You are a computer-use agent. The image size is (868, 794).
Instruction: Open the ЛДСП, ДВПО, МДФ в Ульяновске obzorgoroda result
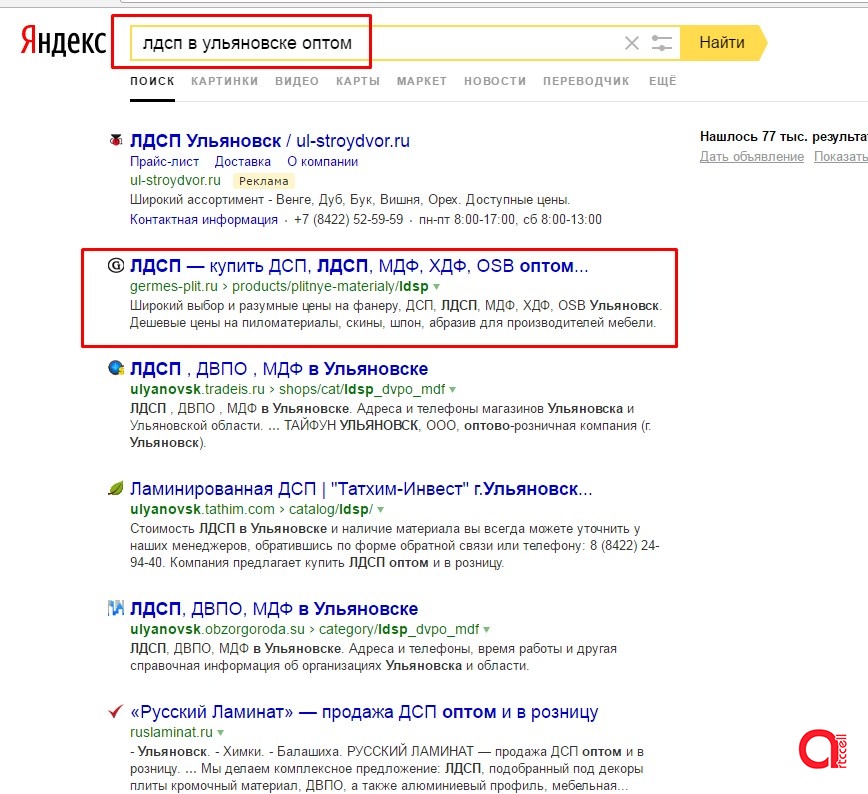click(x=274, y=609)
